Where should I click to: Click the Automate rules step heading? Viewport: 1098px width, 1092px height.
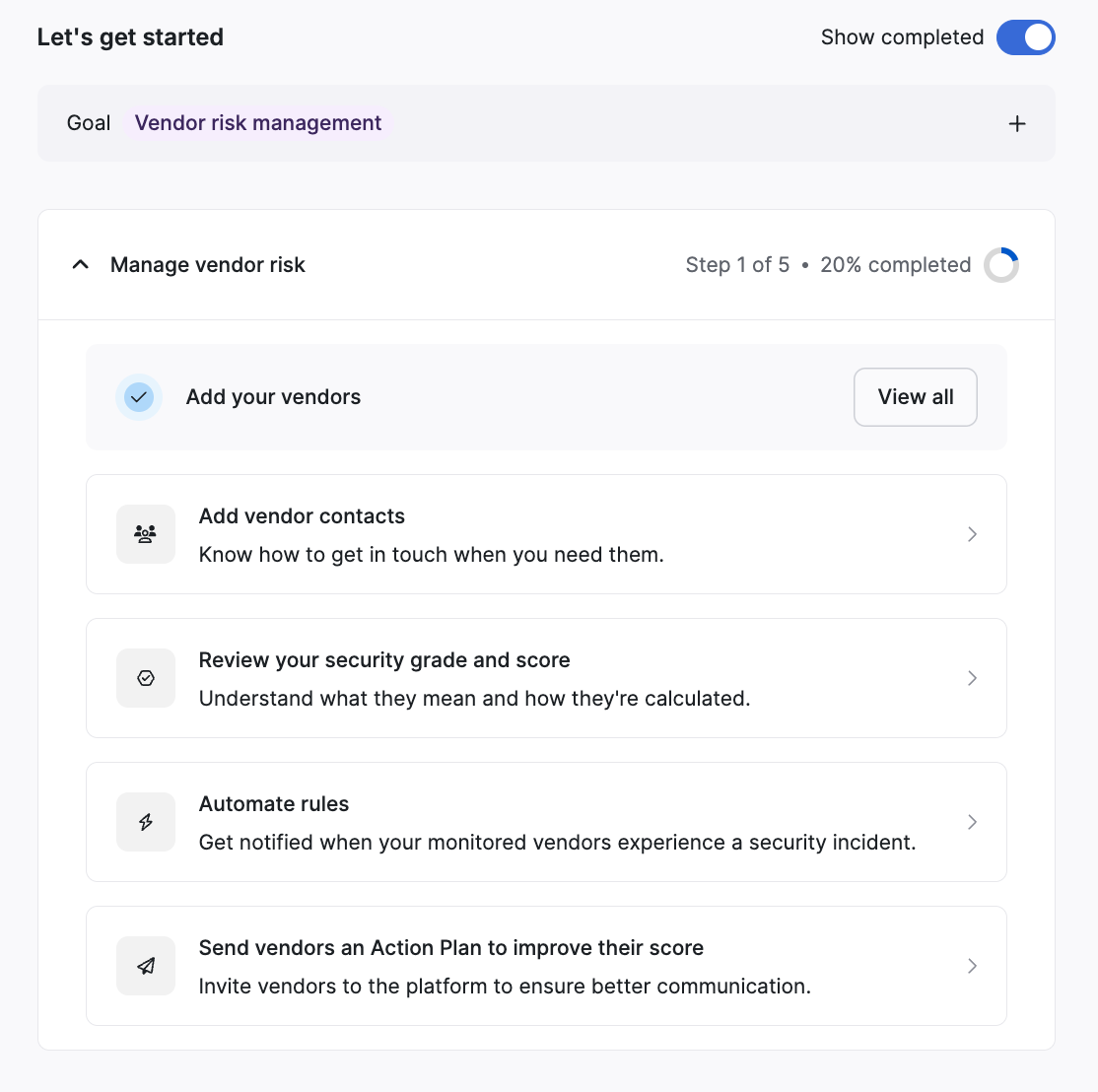click(274, 803)
